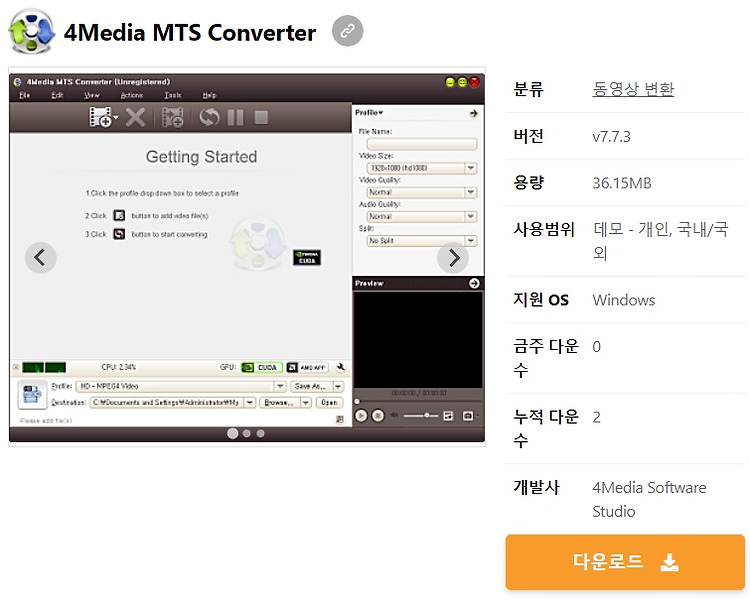Open the HD - MPEG4 Video profile dropdown
The image size is (750, 600).
click(x=280, y=386)
